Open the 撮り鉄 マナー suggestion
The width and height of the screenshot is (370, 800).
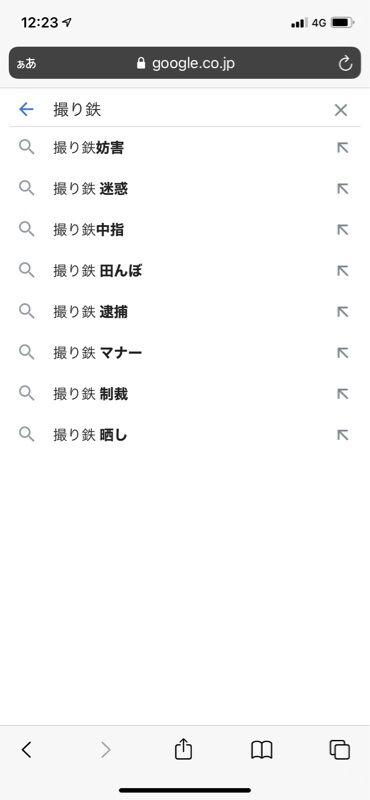tap(185, 353)
